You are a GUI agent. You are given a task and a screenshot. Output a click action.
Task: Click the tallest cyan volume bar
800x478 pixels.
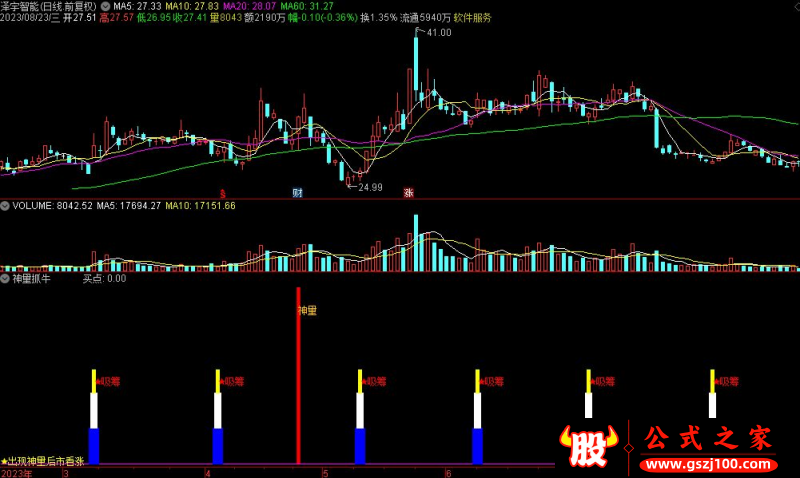(x=416, y=243)
